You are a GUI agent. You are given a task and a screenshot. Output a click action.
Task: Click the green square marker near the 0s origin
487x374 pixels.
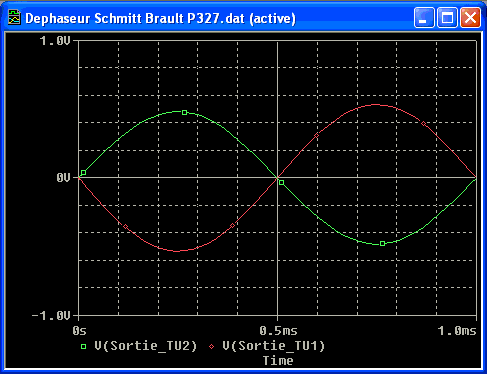click(84, 173)
